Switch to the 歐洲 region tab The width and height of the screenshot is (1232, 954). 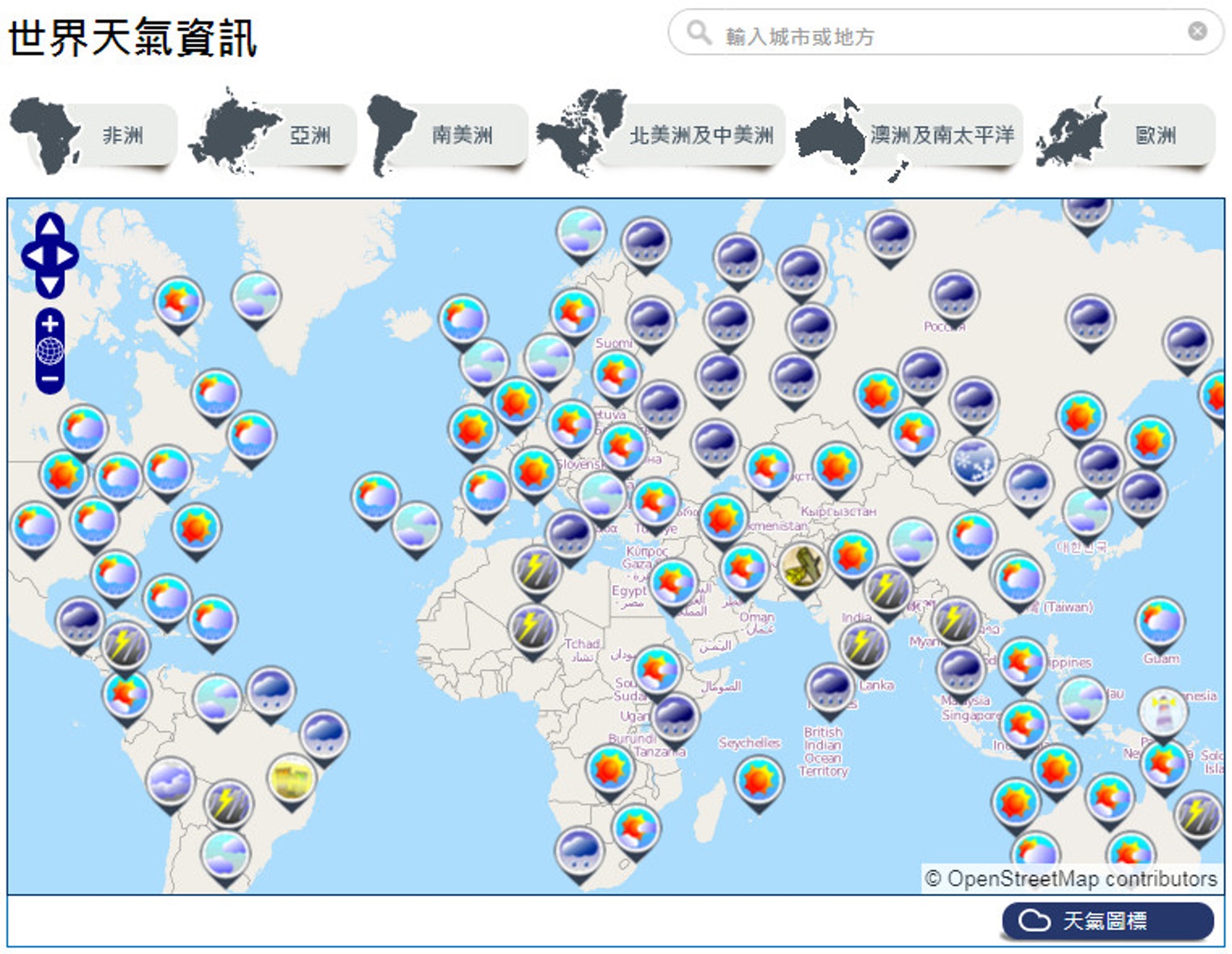tap(1155, 135)
